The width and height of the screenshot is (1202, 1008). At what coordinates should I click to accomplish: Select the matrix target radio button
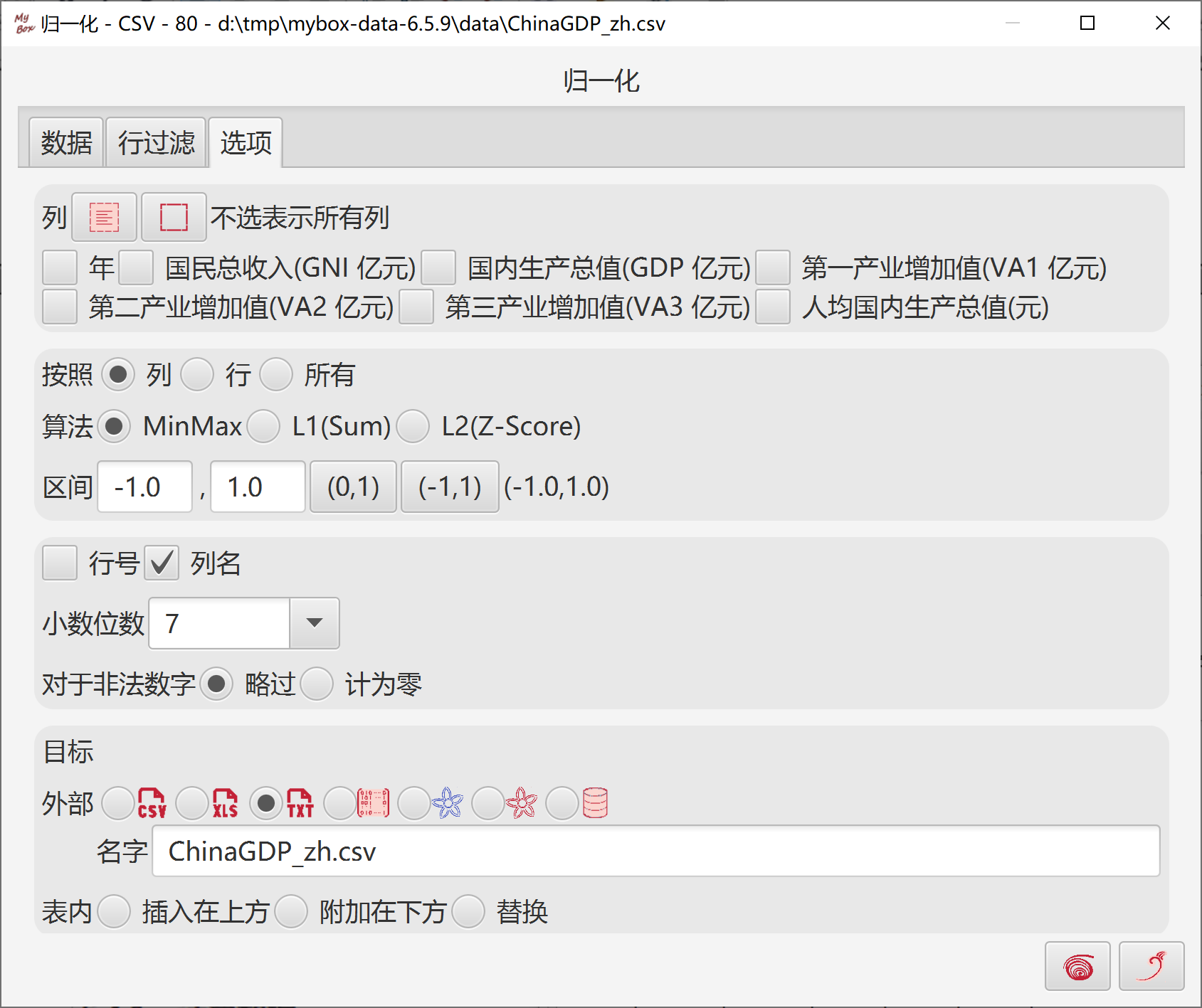point(340,803)
